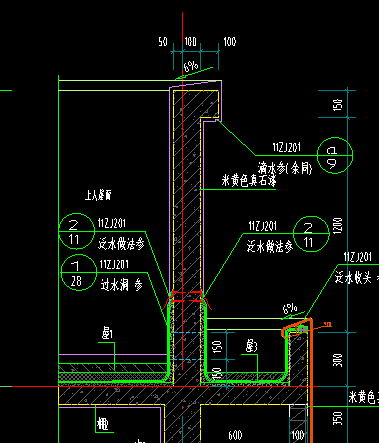Image resolution: width=379 pixels, height=443 pixels.
Task: Click the 1/28 detail reference circle
Action: pos(79,273)
